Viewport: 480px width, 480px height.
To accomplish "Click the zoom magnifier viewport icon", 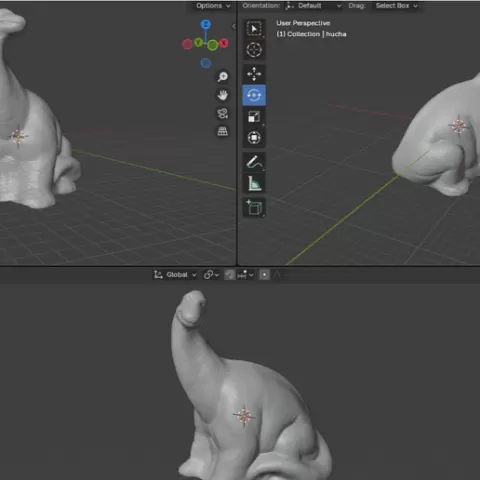I will [x=223, y=77].
